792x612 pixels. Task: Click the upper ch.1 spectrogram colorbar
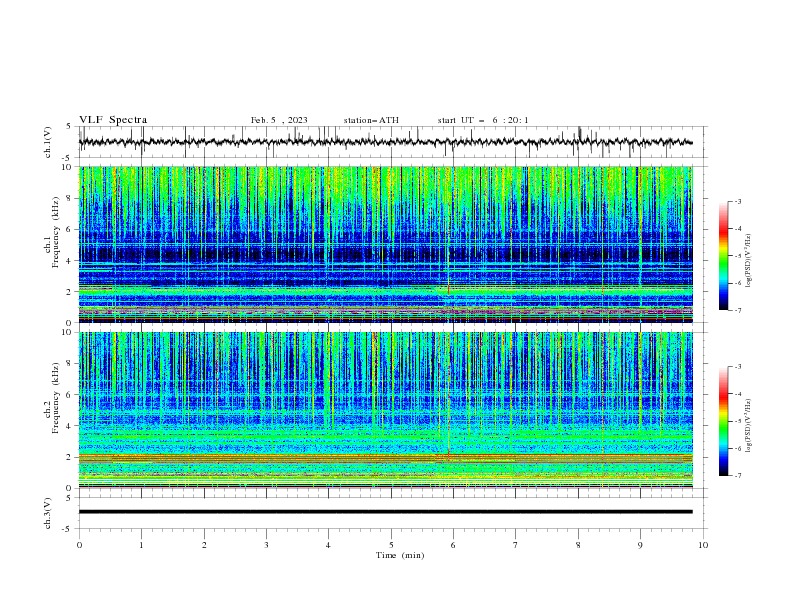pos(723,256)
